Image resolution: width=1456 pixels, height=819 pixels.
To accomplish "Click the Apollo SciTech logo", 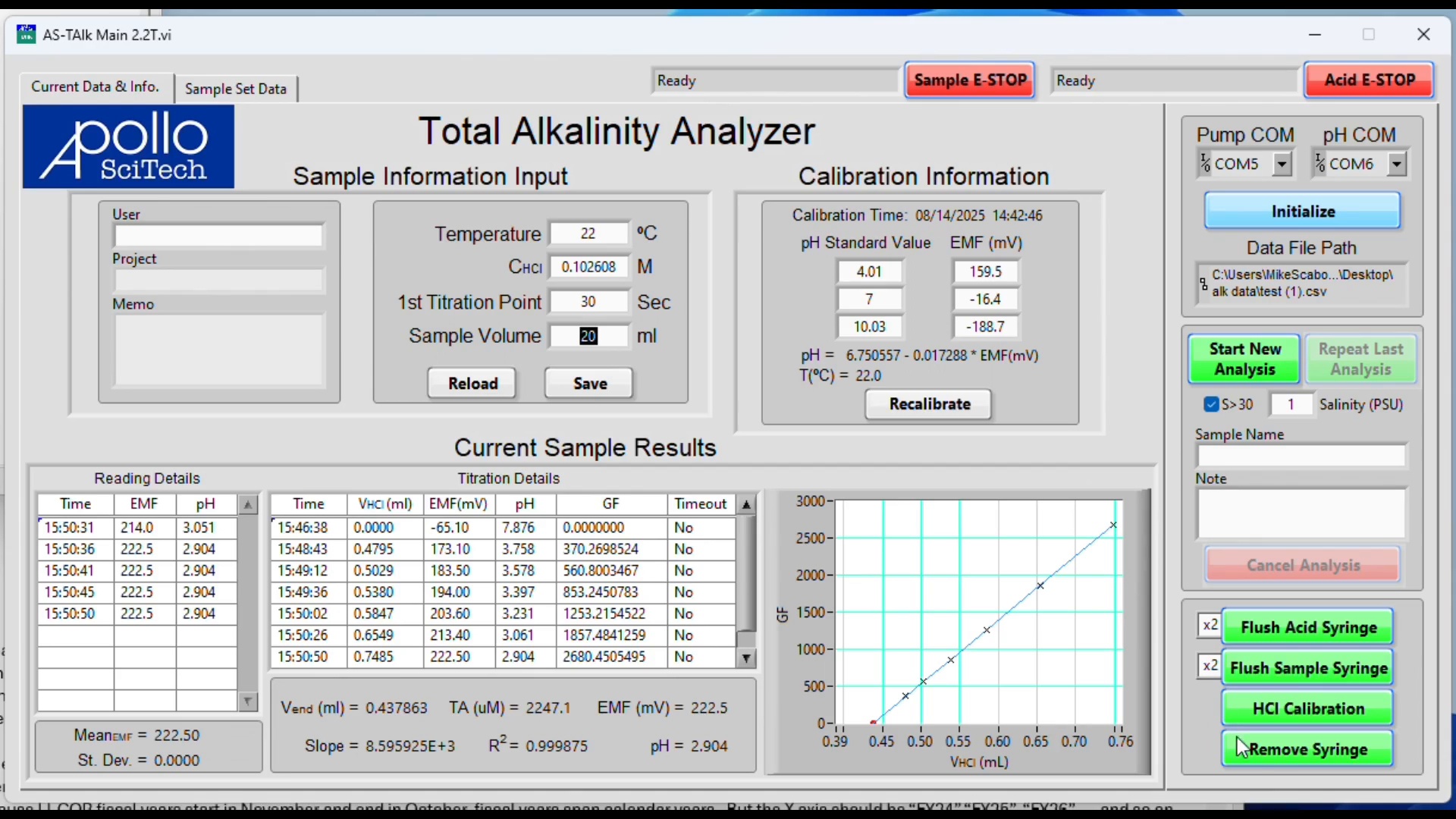I will coord(129,146).
